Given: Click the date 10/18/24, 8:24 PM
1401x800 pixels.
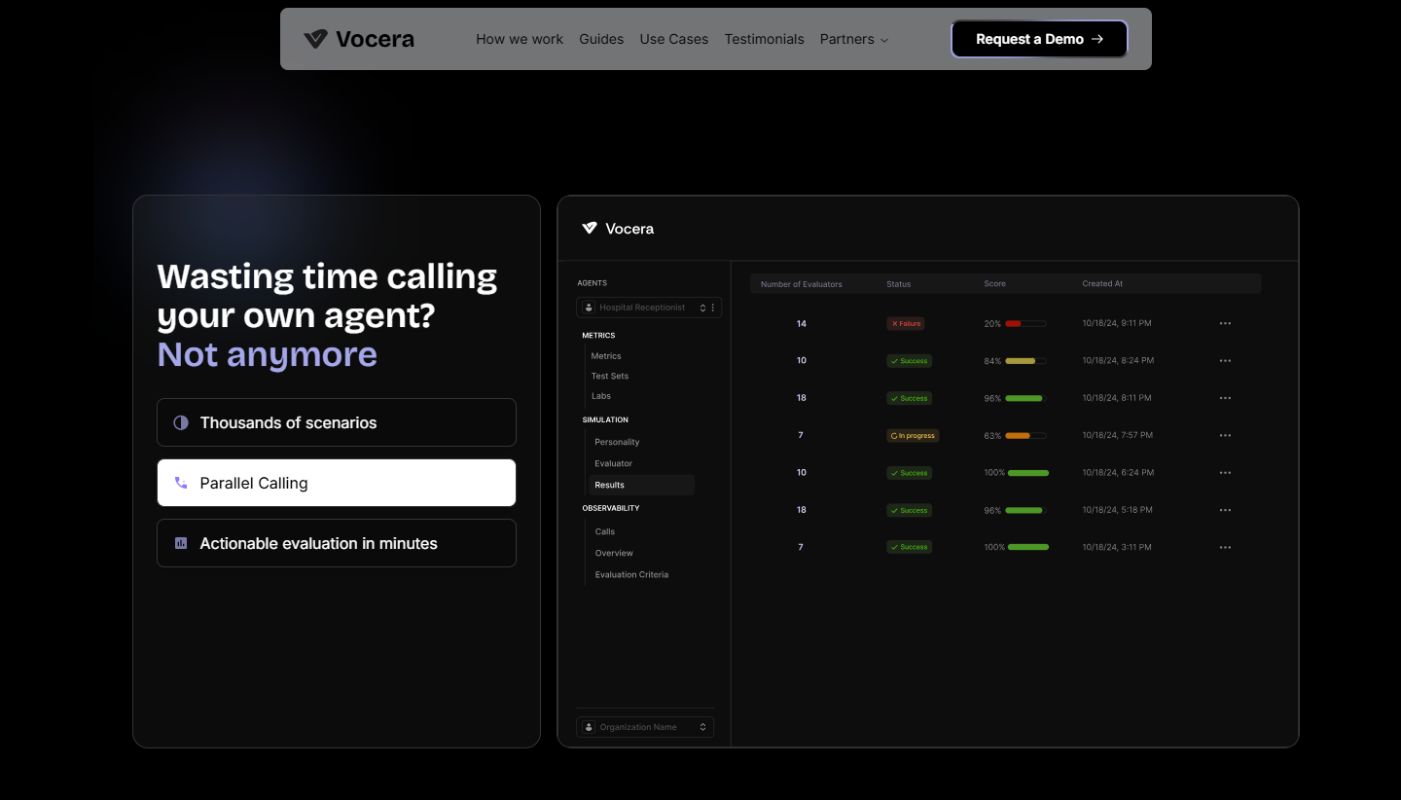Looking at the screenshot, I should (x=1118, y=361).
